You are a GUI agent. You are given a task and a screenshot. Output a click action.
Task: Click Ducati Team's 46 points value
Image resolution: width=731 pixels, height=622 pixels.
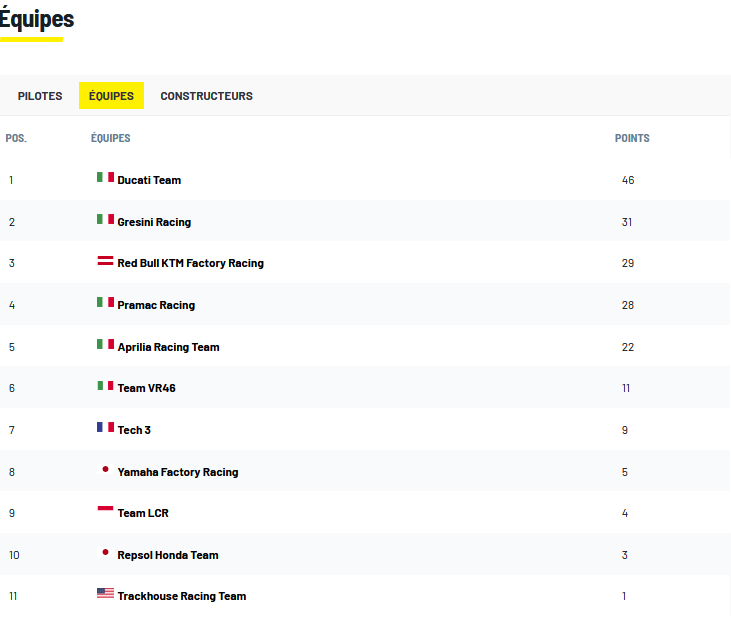[x=628, y=180]
